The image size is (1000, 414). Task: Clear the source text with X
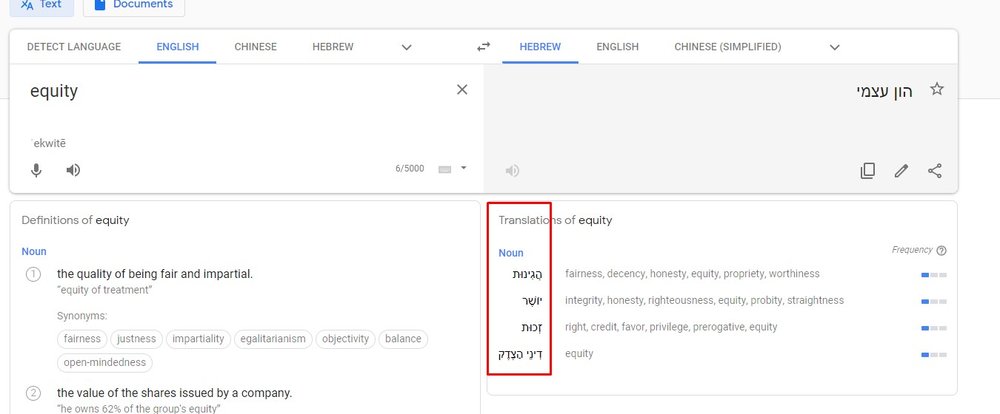(x=462, y=90)
